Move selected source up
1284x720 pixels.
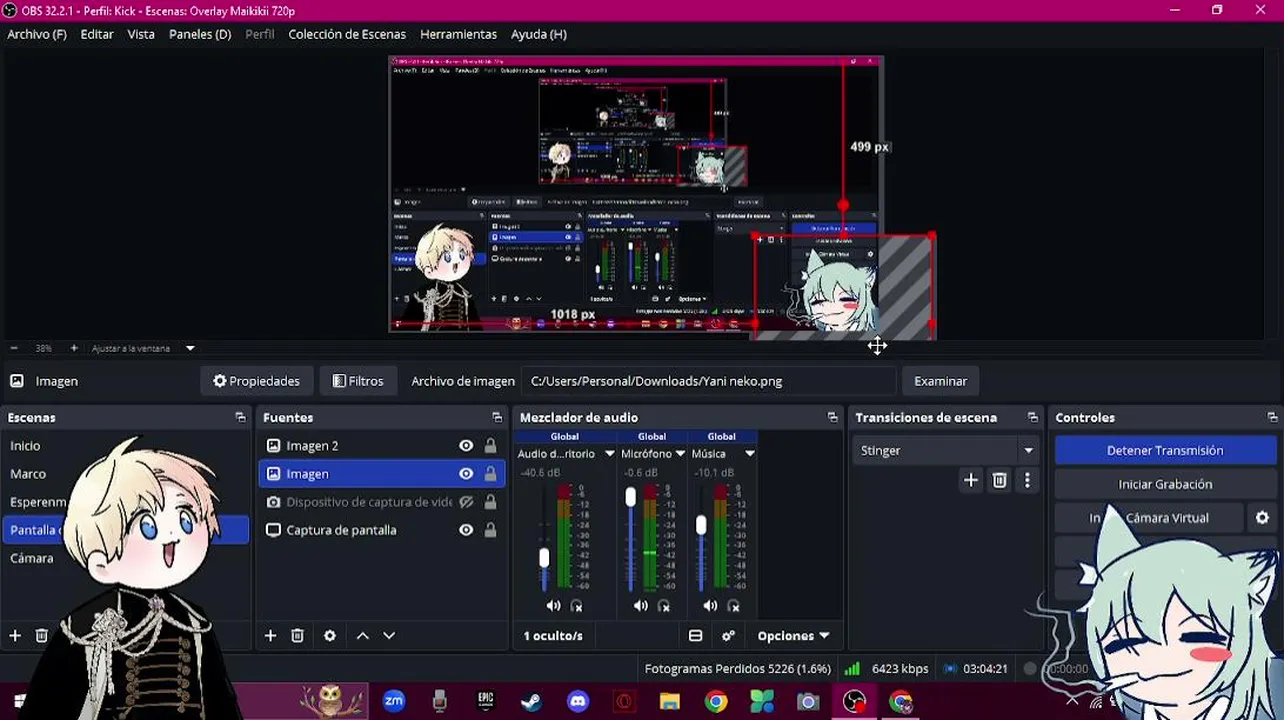click(x=363, y=636)
